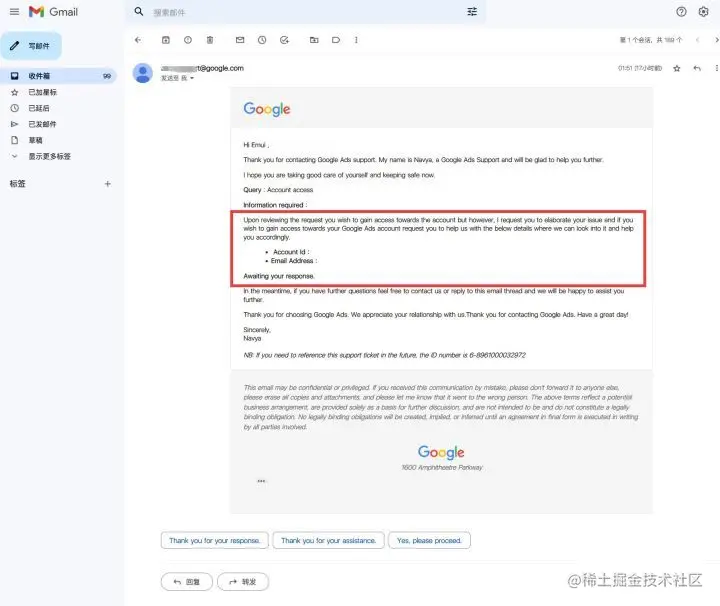Click the inbox unread count 99
Image resolution: width=720 pixels, height=606 pixels.
pos(107,76)
